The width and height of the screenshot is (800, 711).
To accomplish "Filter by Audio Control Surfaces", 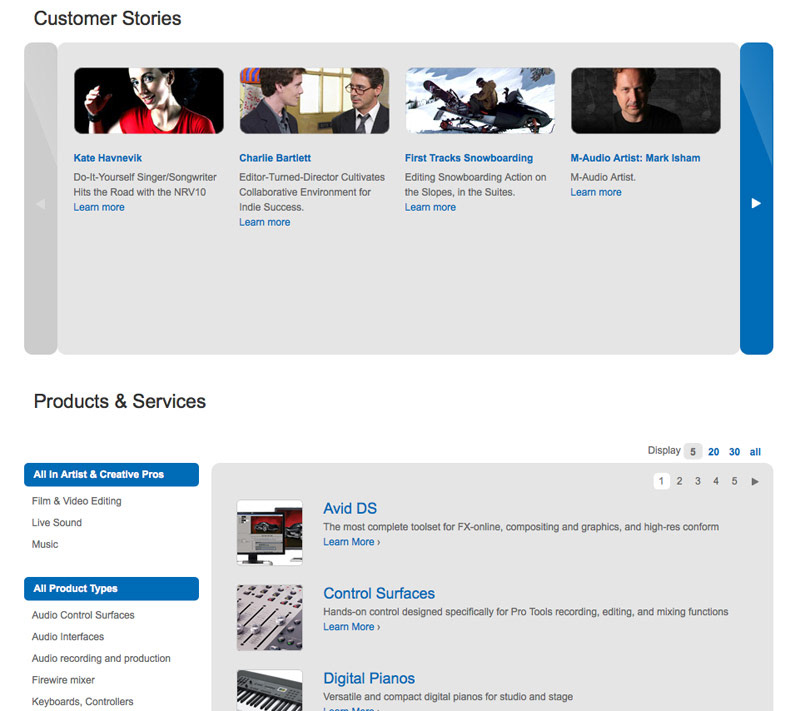I will coord(83,615).
